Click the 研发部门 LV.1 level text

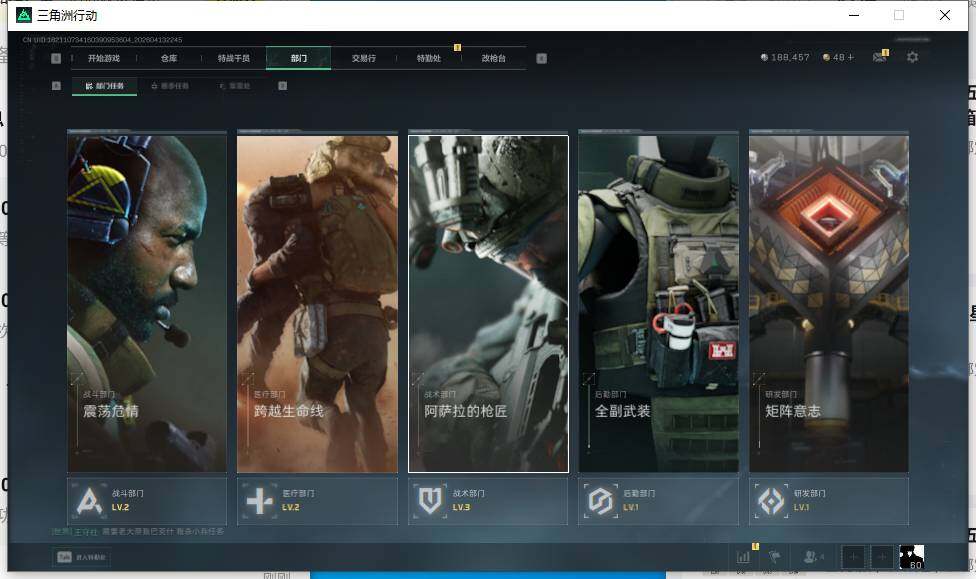(x=801, y=507)
